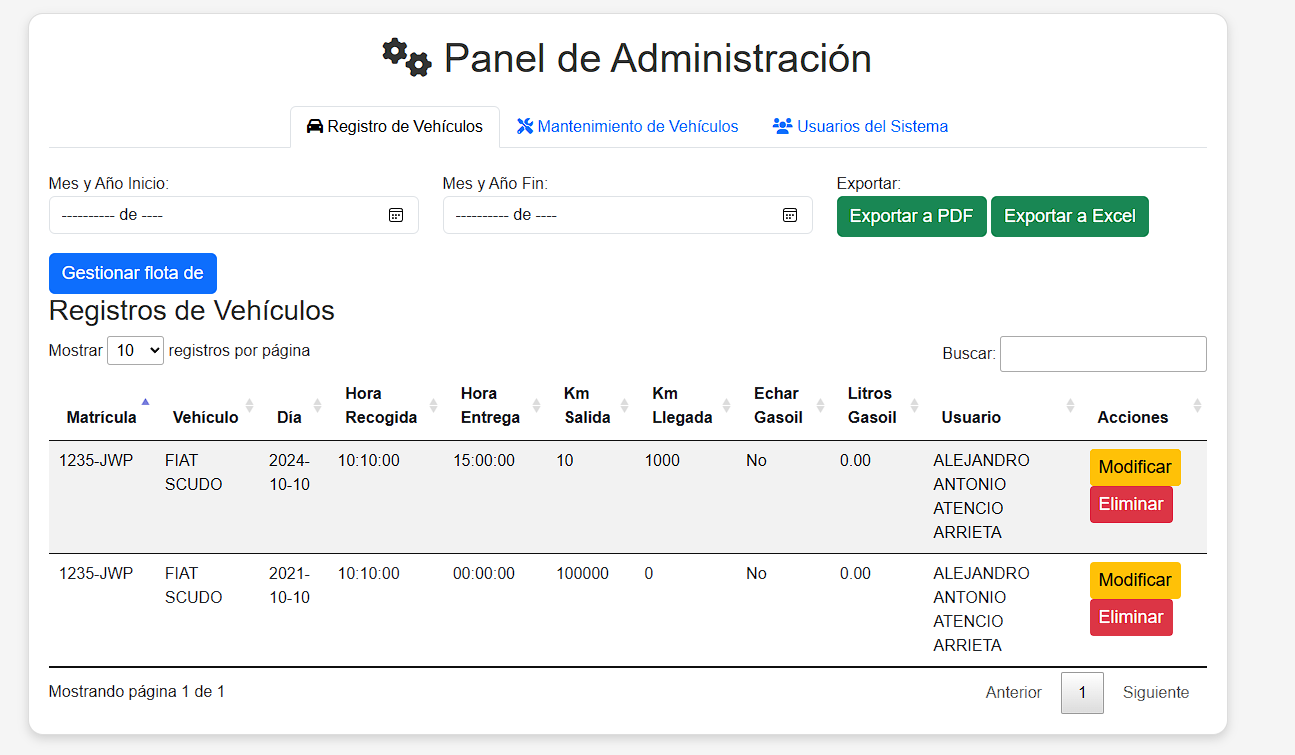
Task: Open the Usuarios del Sistema tab
Action: [x=860, y=127]
